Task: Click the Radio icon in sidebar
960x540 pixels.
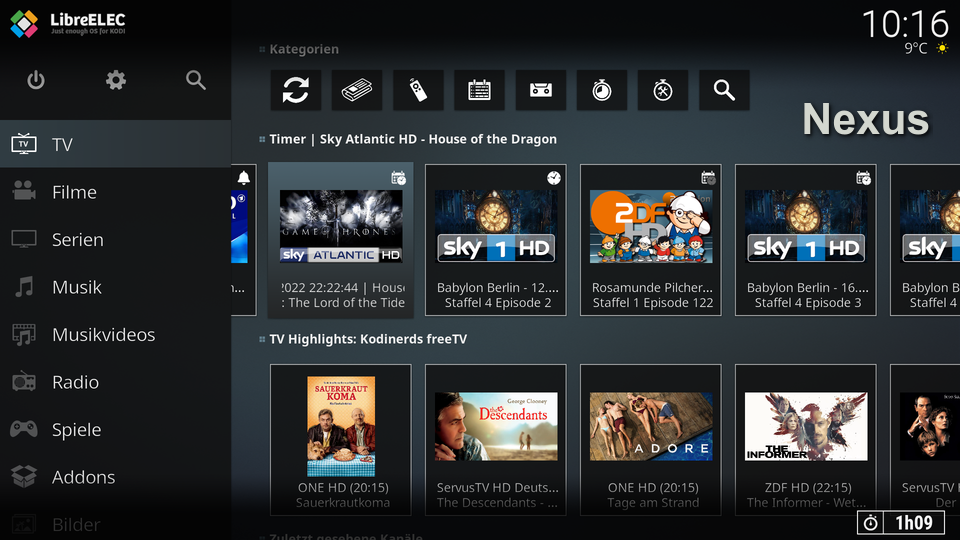Action: [24, 381]
